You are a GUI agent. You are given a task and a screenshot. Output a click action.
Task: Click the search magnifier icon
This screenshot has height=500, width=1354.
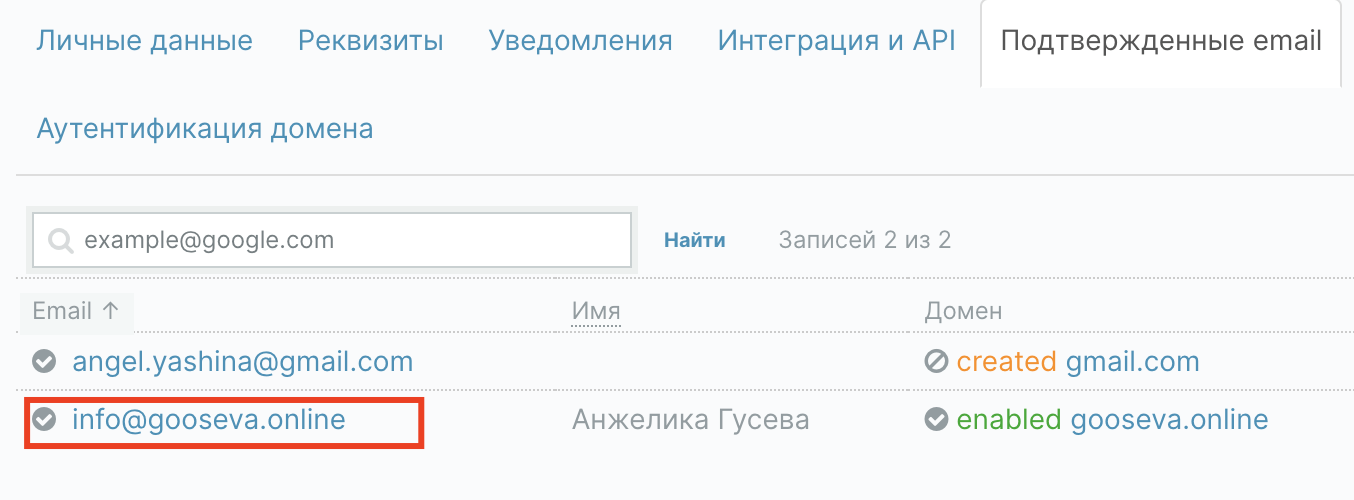(60, 241)
